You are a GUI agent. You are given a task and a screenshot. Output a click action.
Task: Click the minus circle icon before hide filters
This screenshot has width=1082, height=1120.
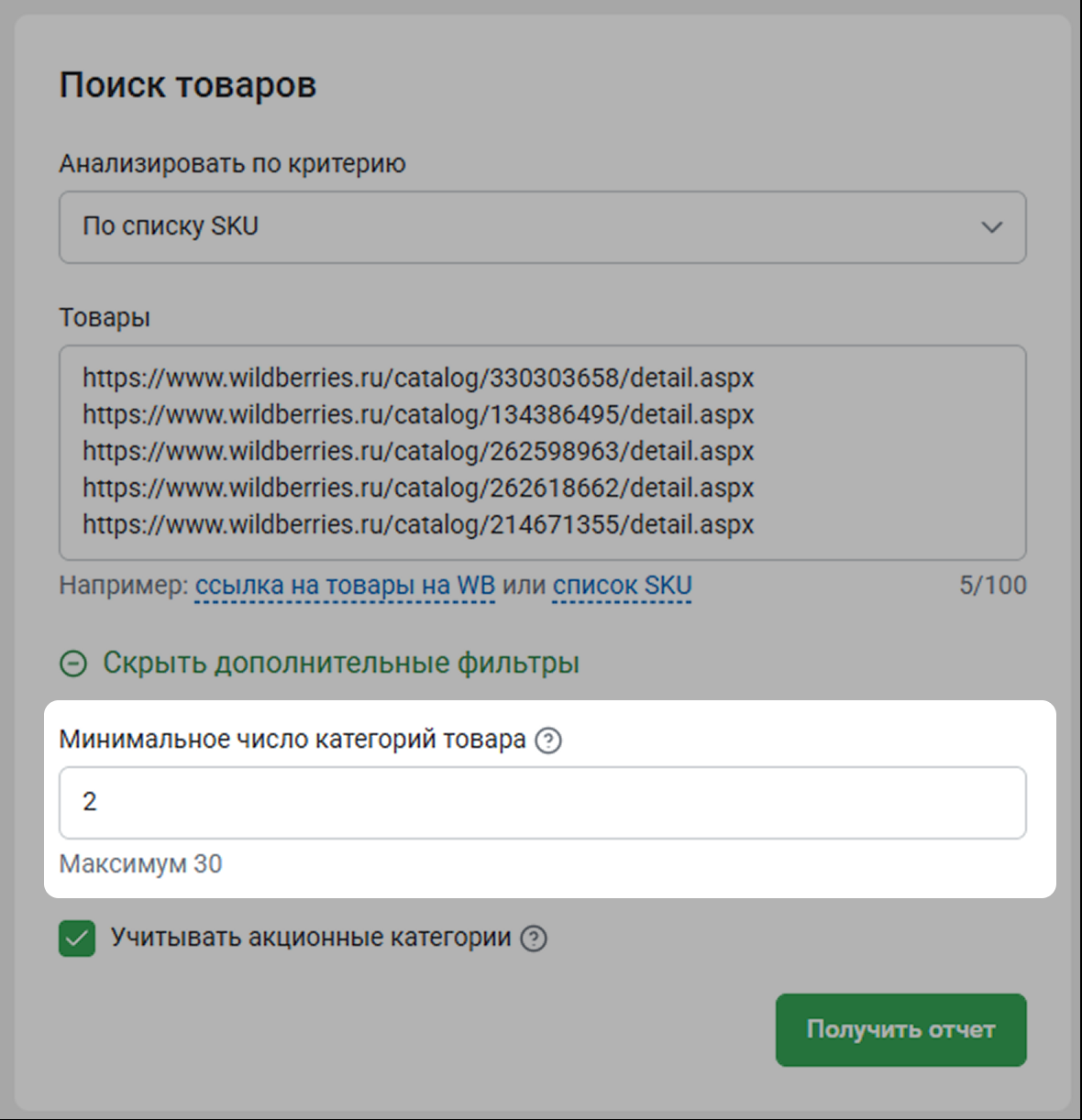coord(73,664)
